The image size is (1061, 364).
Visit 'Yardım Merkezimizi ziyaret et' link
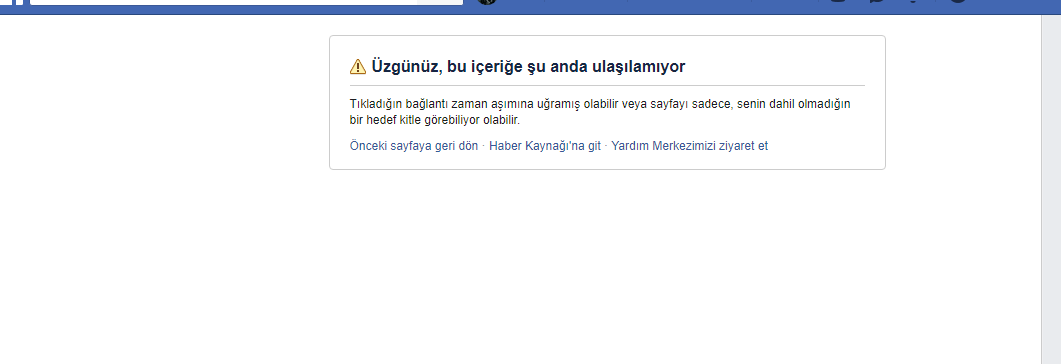690,145
